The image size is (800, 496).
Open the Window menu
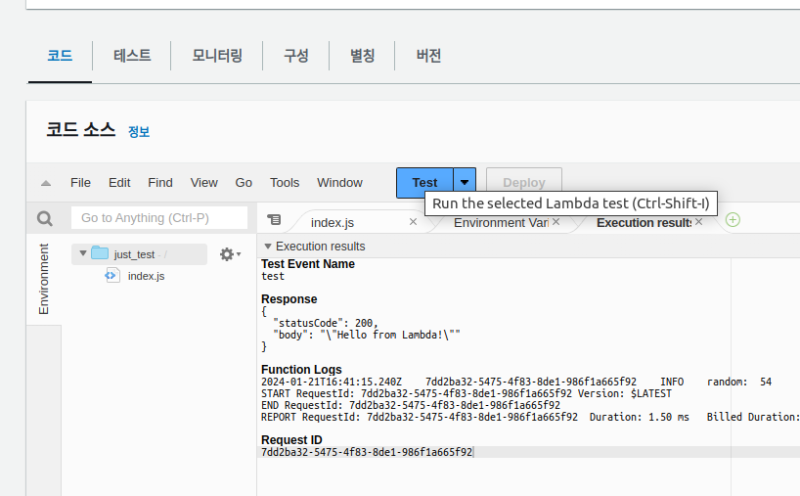pyautogui.click(x=339, y=183)
